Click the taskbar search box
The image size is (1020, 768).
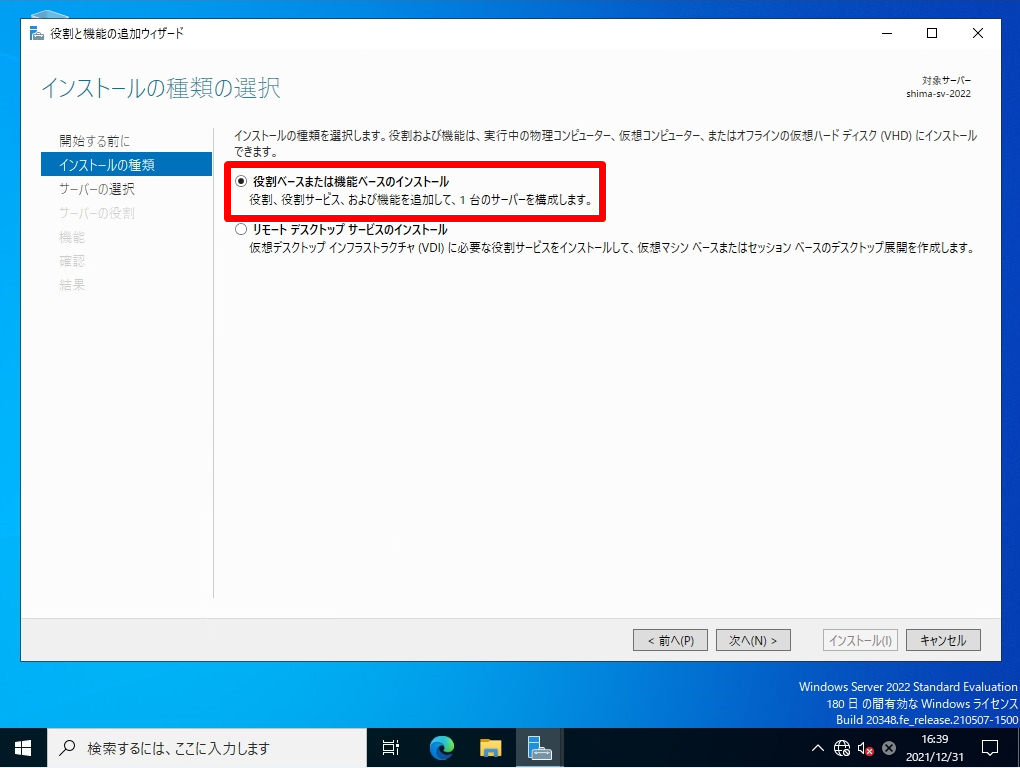click(207, 748)
